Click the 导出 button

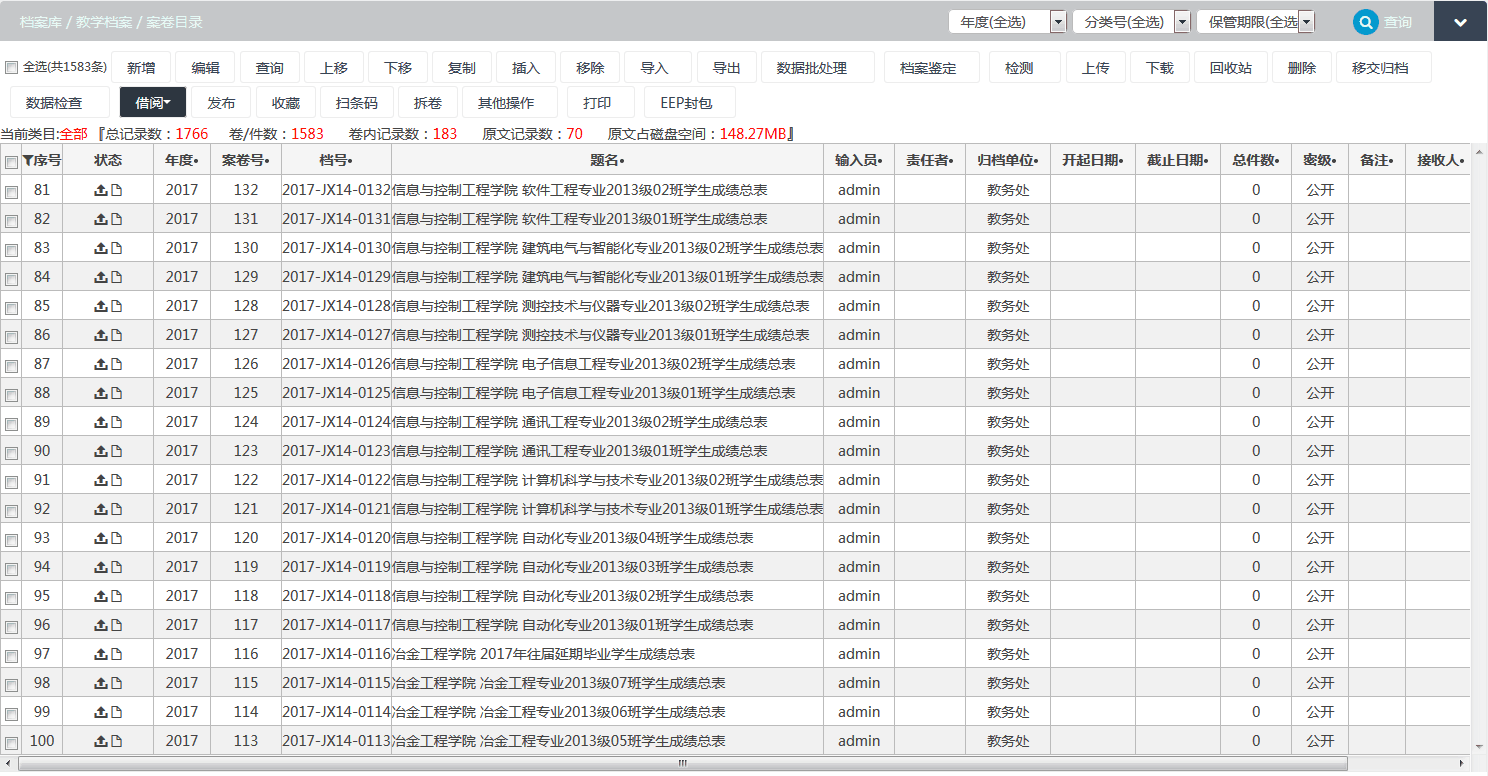pyautogui.click(x=727, y=68)
